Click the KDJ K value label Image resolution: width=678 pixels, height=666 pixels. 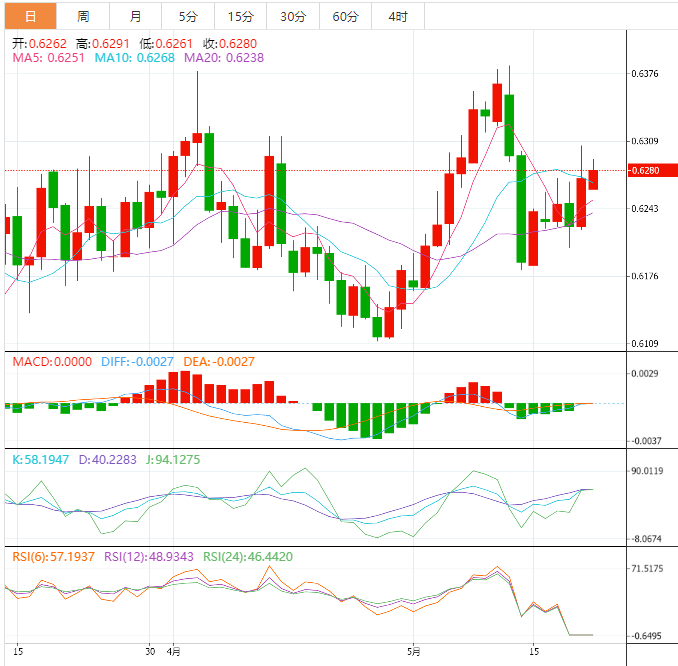pos(41,459)
